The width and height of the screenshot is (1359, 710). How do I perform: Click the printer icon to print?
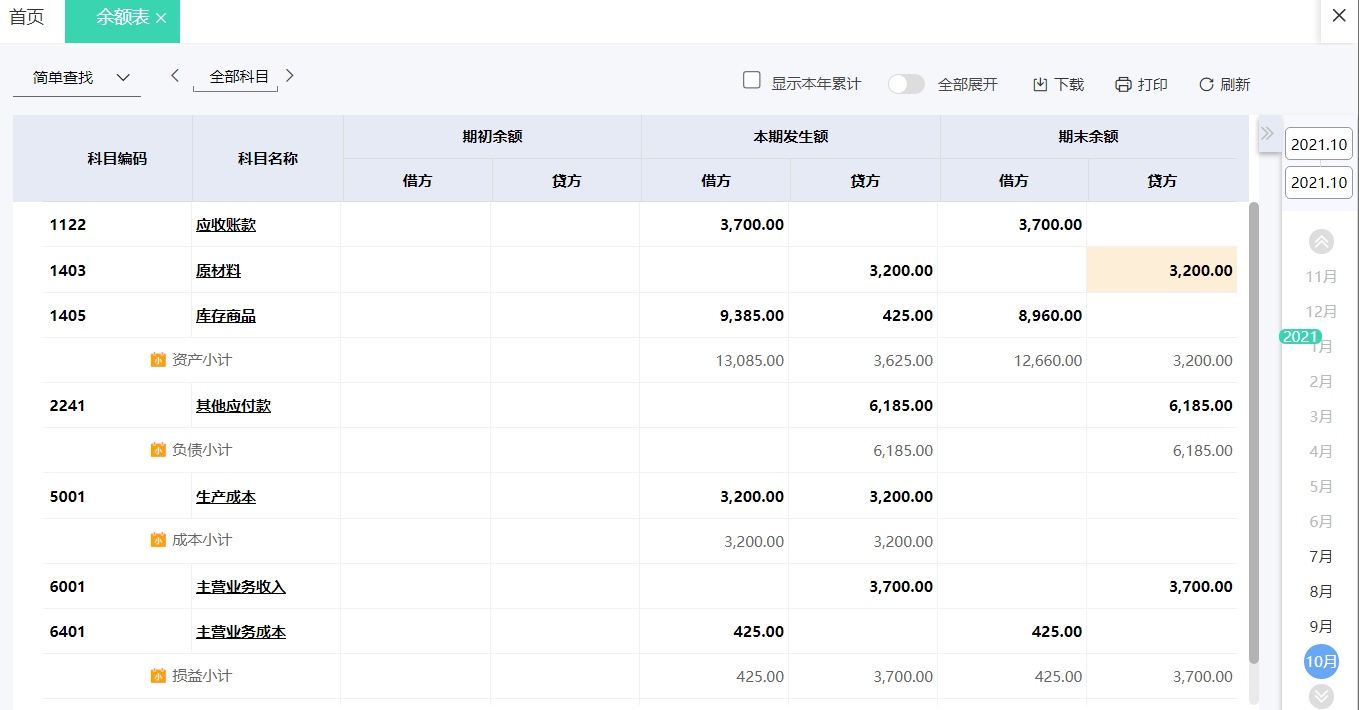1123,85
